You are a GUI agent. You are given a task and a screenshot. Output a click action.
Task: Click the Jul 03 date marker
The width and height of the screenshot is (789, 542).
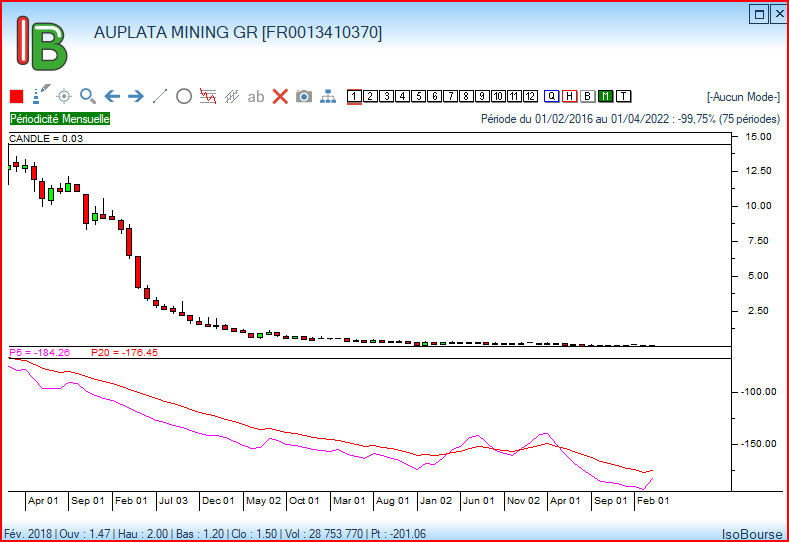[174, 501]
